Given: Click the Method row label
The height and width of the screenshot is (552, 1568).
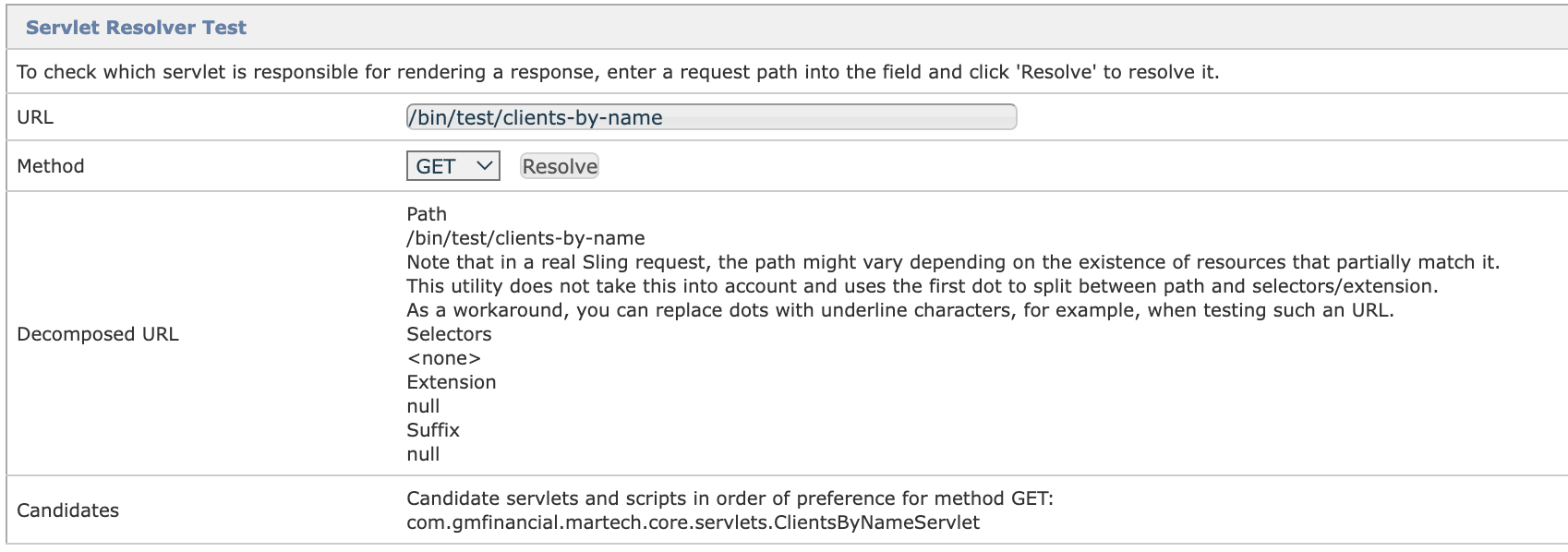Looking at the screenshot, I should [50, 166].
